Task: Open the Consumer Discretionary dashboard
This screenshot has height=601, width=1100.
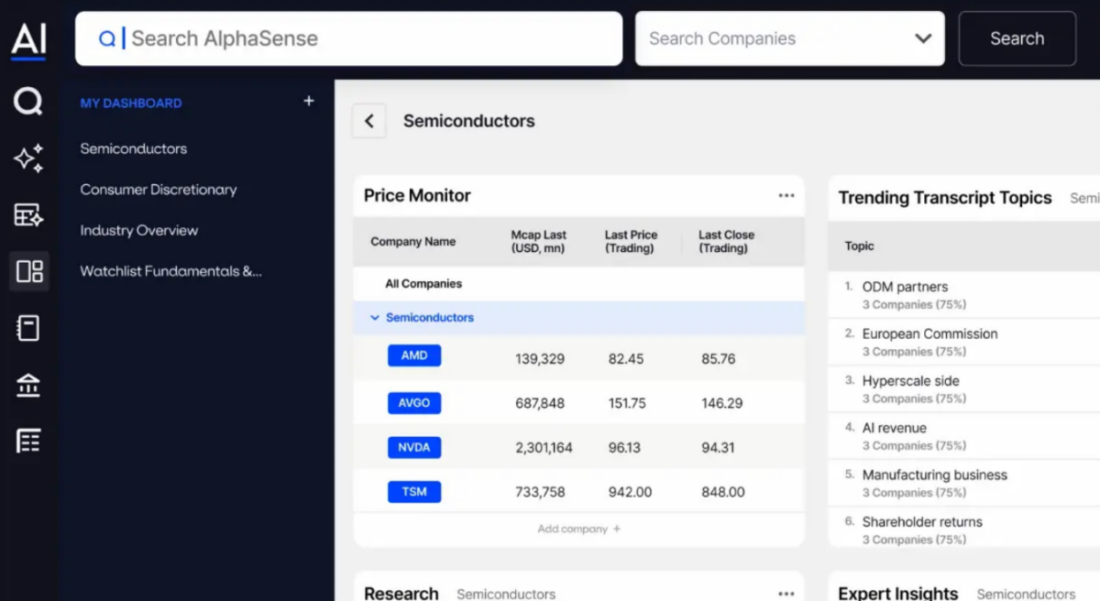Action: 158,189
